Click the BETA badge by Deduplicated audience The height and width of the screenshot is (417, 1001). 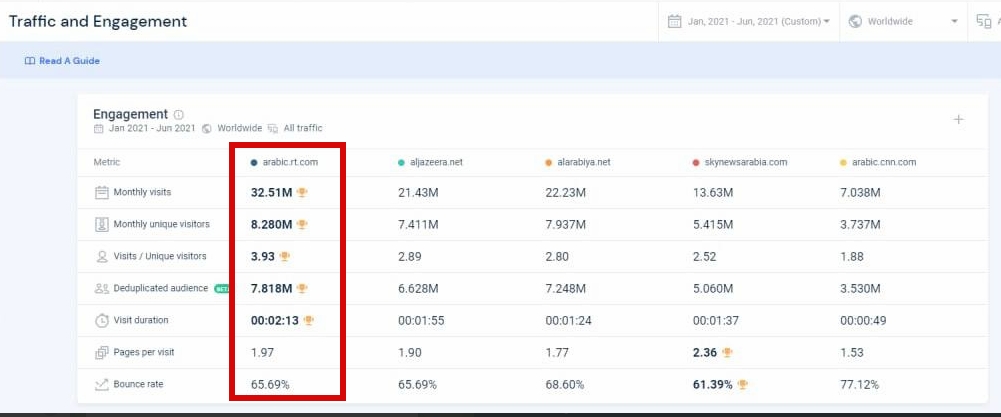click(x=222, y=289)
